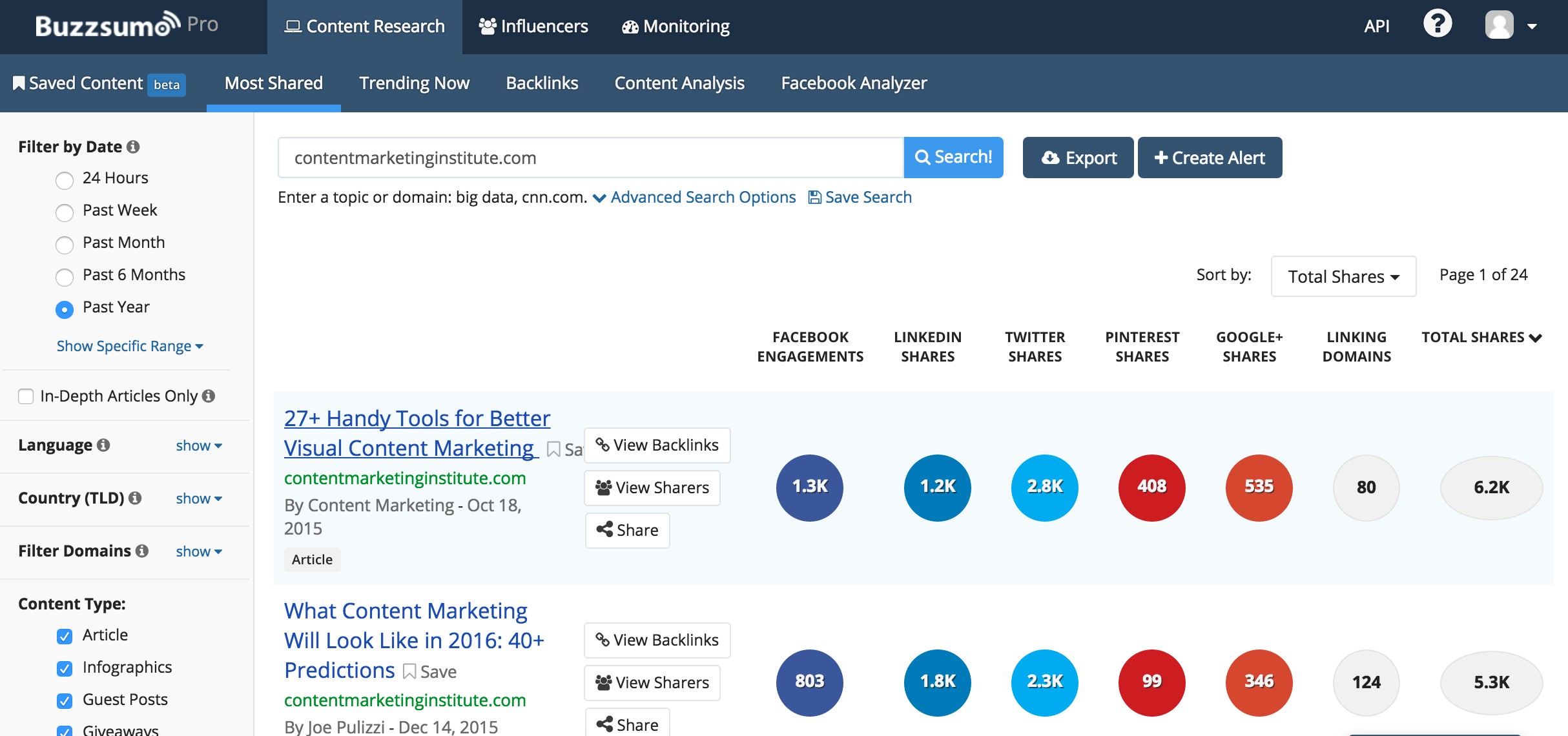This screenshot has height=736, width=1568.
Task: Uncheck the Infographics content type
Action: coord(65,668)
